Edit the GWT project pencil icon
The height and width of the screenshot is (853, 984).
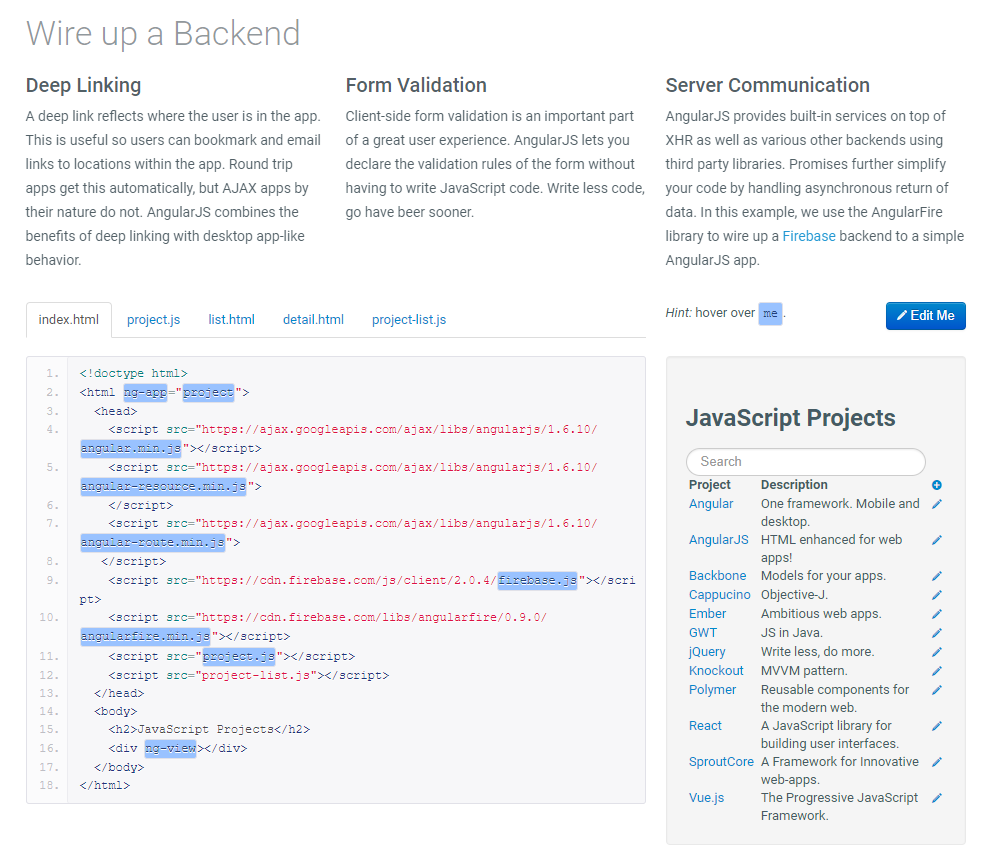click(936, 633)
